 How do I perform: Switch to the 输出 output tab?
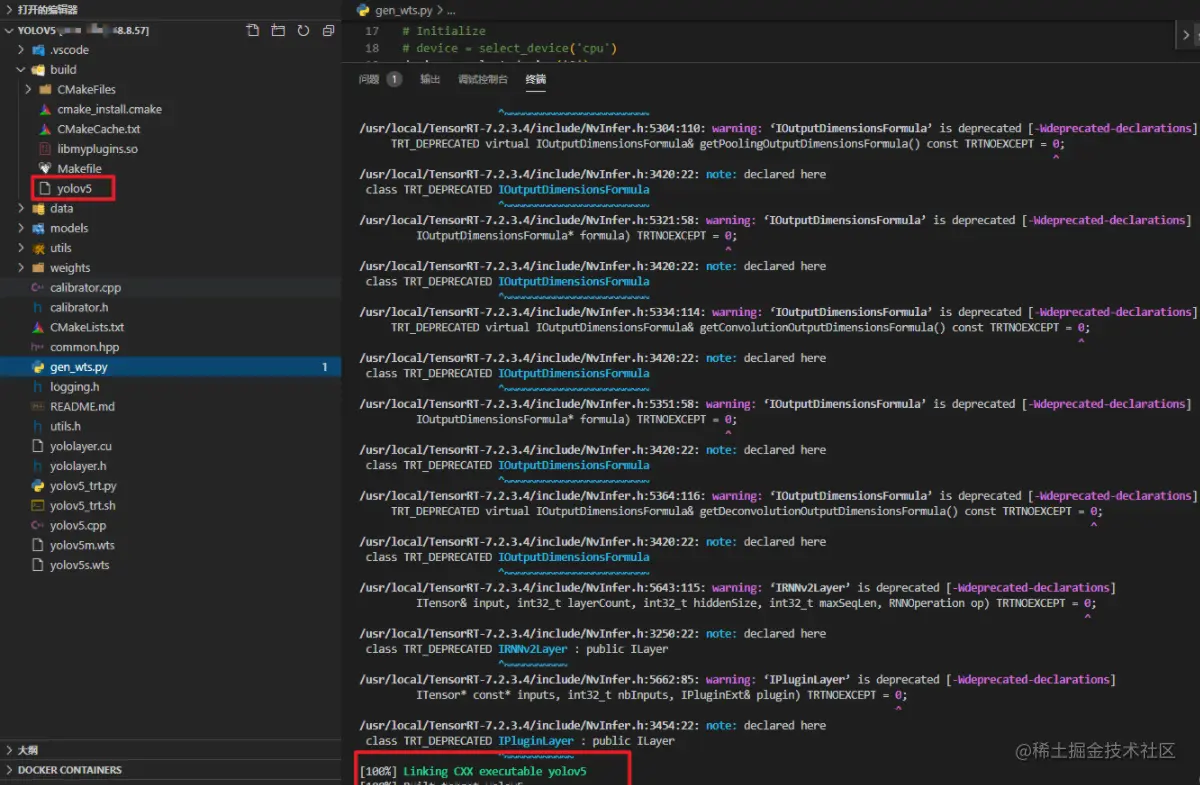[430, 79]
